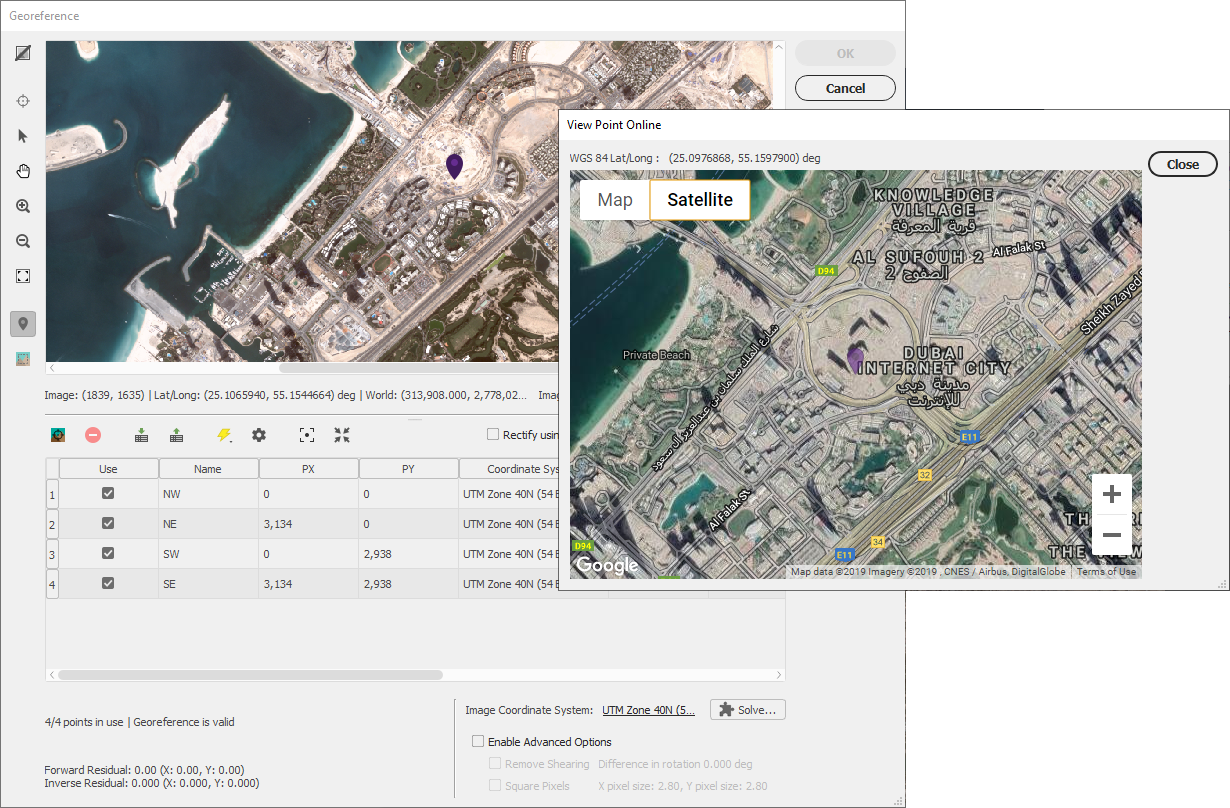
Task: Click the import points table icon
Action: [141, 435]
